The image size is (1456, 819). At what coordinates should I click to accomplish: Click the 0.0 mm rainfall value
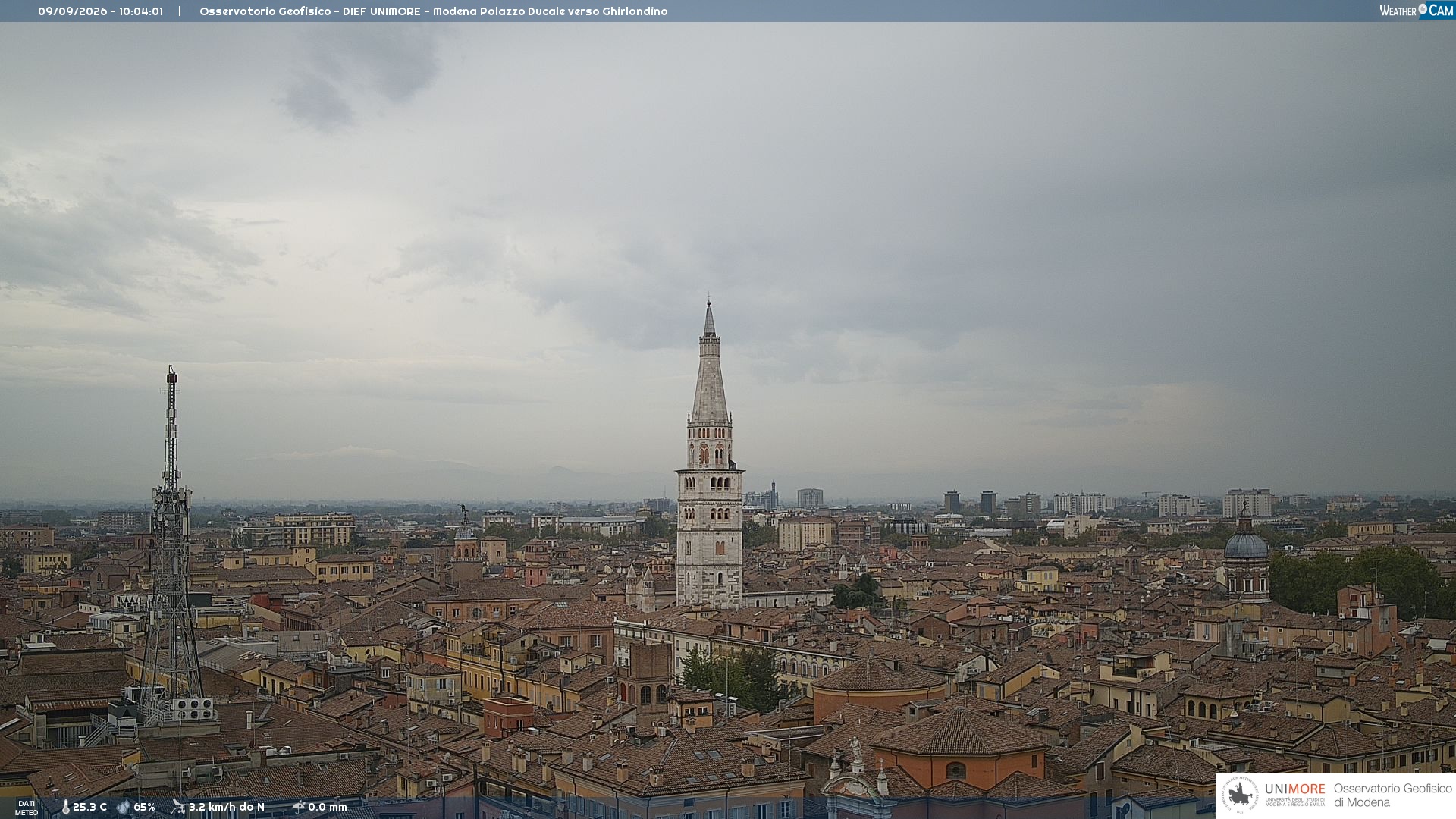pyautogui.click(x=328, y=808)
